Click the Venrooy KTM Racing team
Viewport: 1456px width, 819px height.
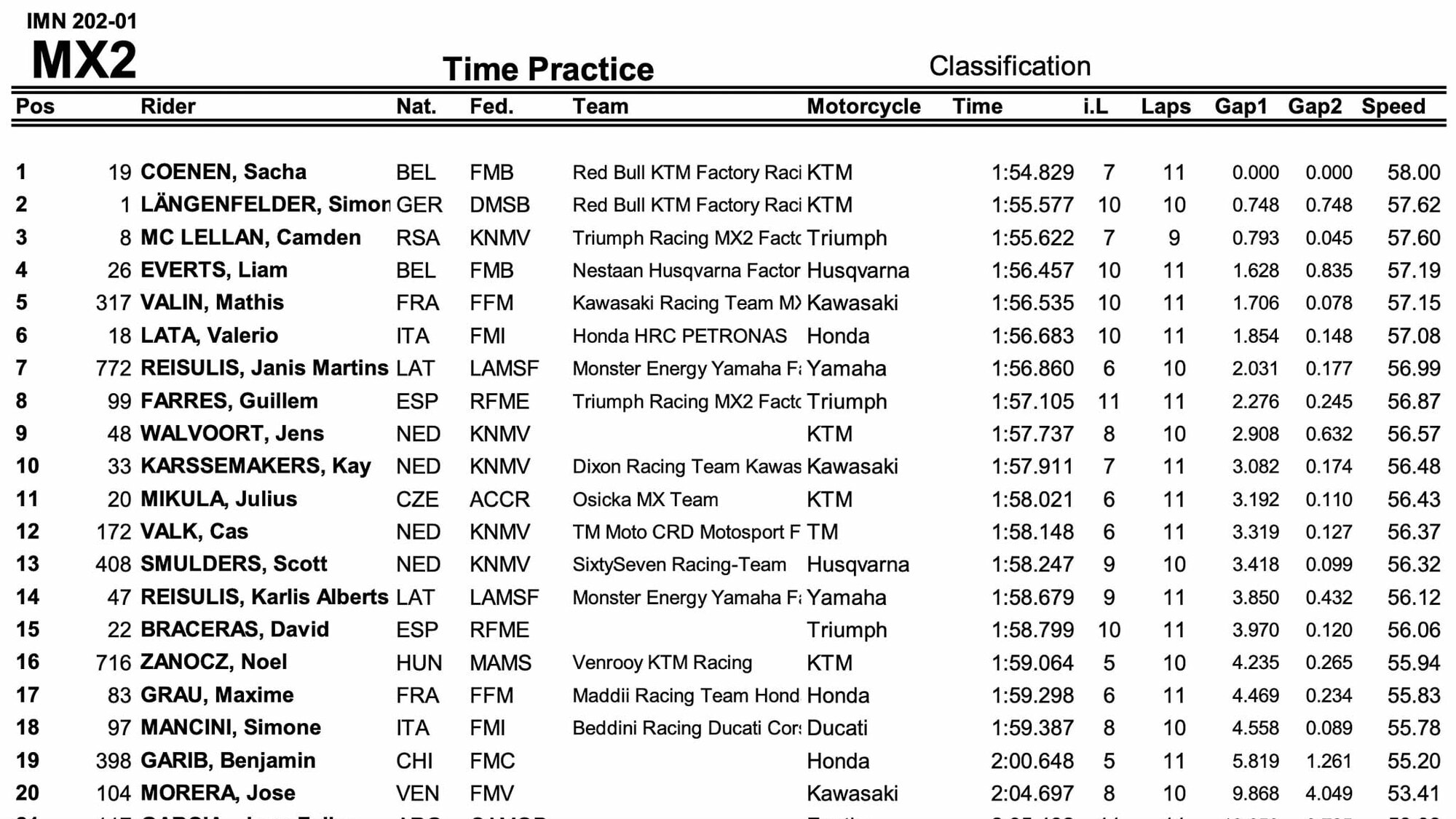click(x=662, y=662)
